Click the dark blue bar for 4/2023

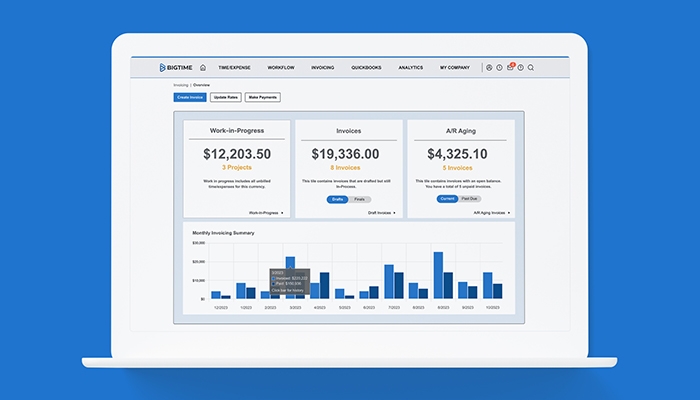click(325, 286)
